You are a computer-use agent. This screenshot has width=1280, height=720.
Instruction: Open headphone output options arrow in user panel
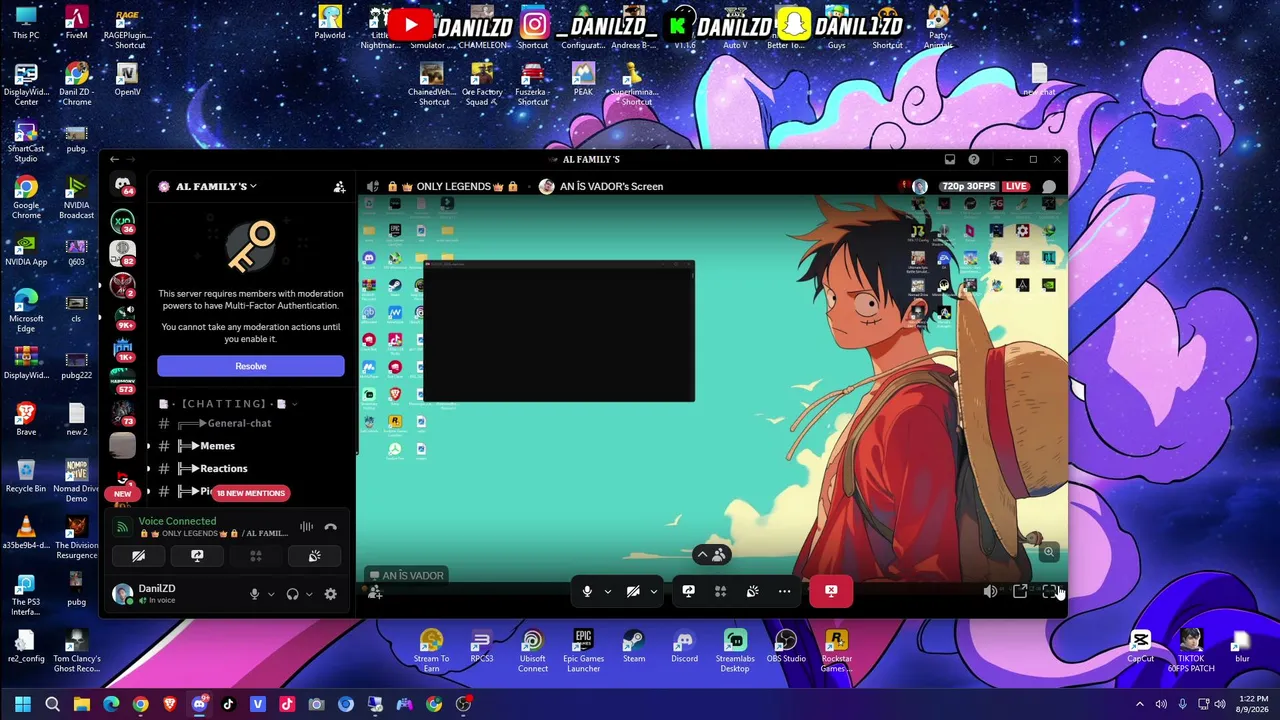coord(308,594)
